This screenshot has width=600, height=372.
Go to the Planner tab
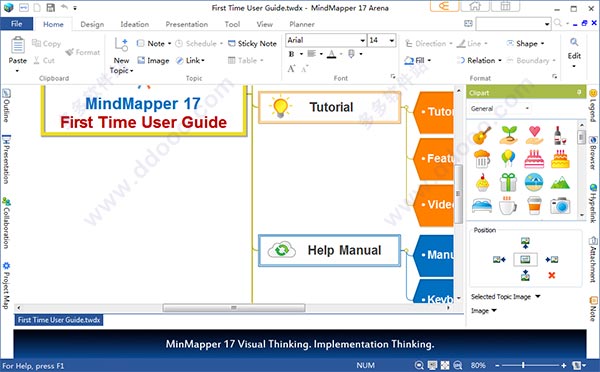(x=302, y=24)
